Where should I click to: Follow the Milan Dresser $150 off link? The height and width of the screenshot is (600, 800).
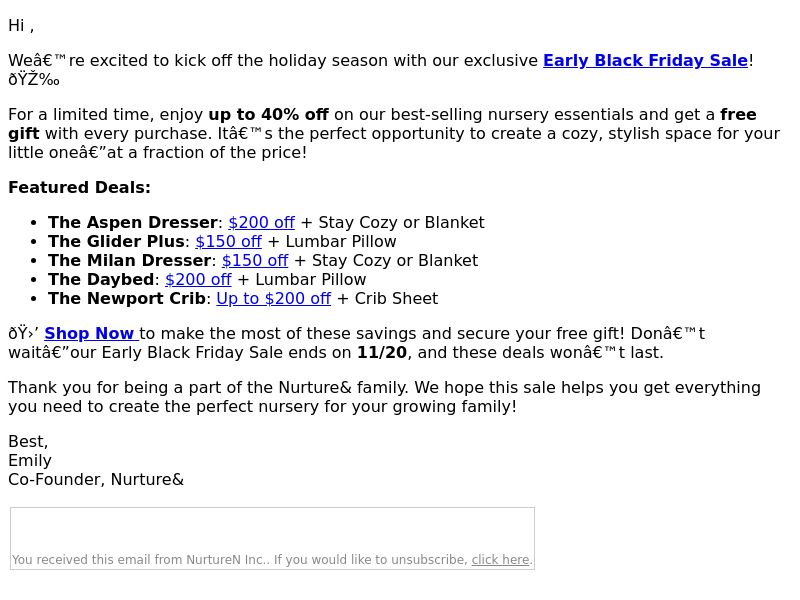(255, 261)
